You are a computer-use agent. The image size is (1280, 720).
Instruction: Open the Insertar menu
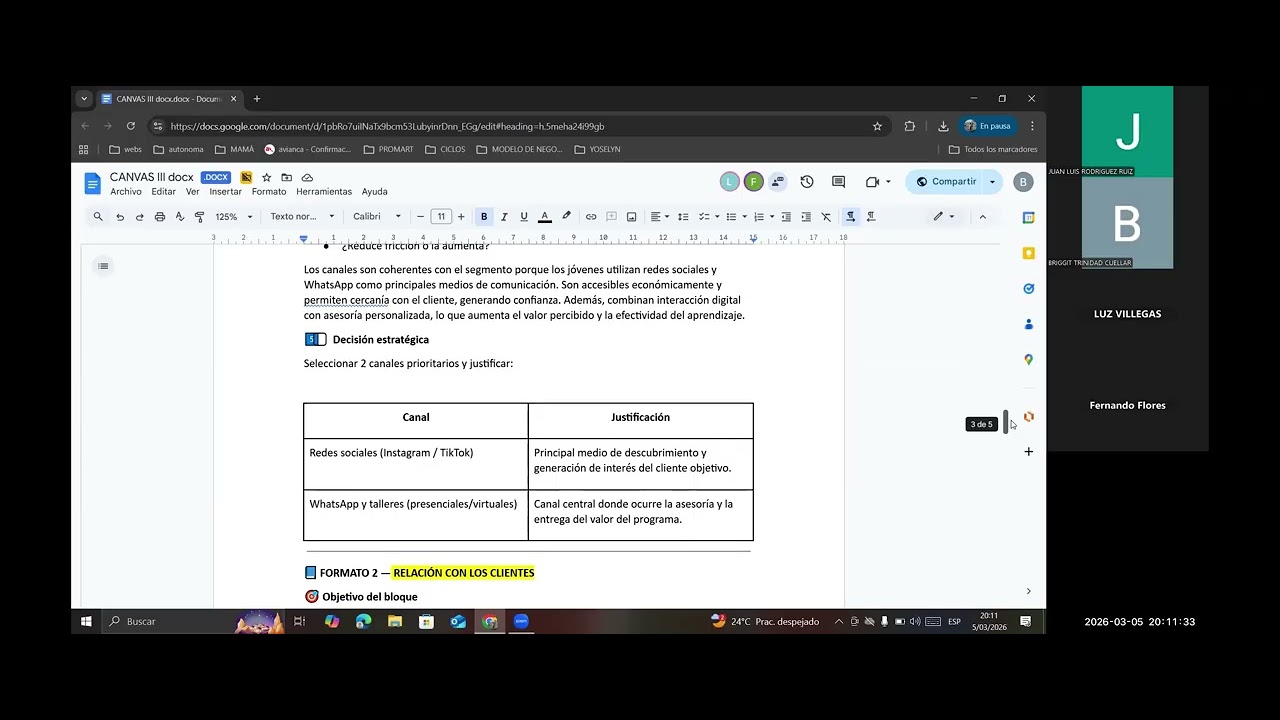tap(225, 192)
